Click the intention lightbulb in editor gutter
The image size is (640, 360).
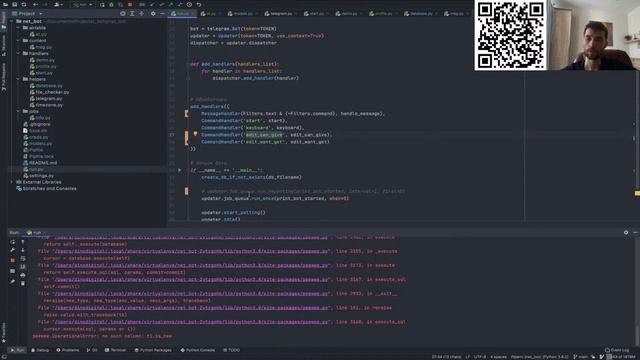point(195,133)
